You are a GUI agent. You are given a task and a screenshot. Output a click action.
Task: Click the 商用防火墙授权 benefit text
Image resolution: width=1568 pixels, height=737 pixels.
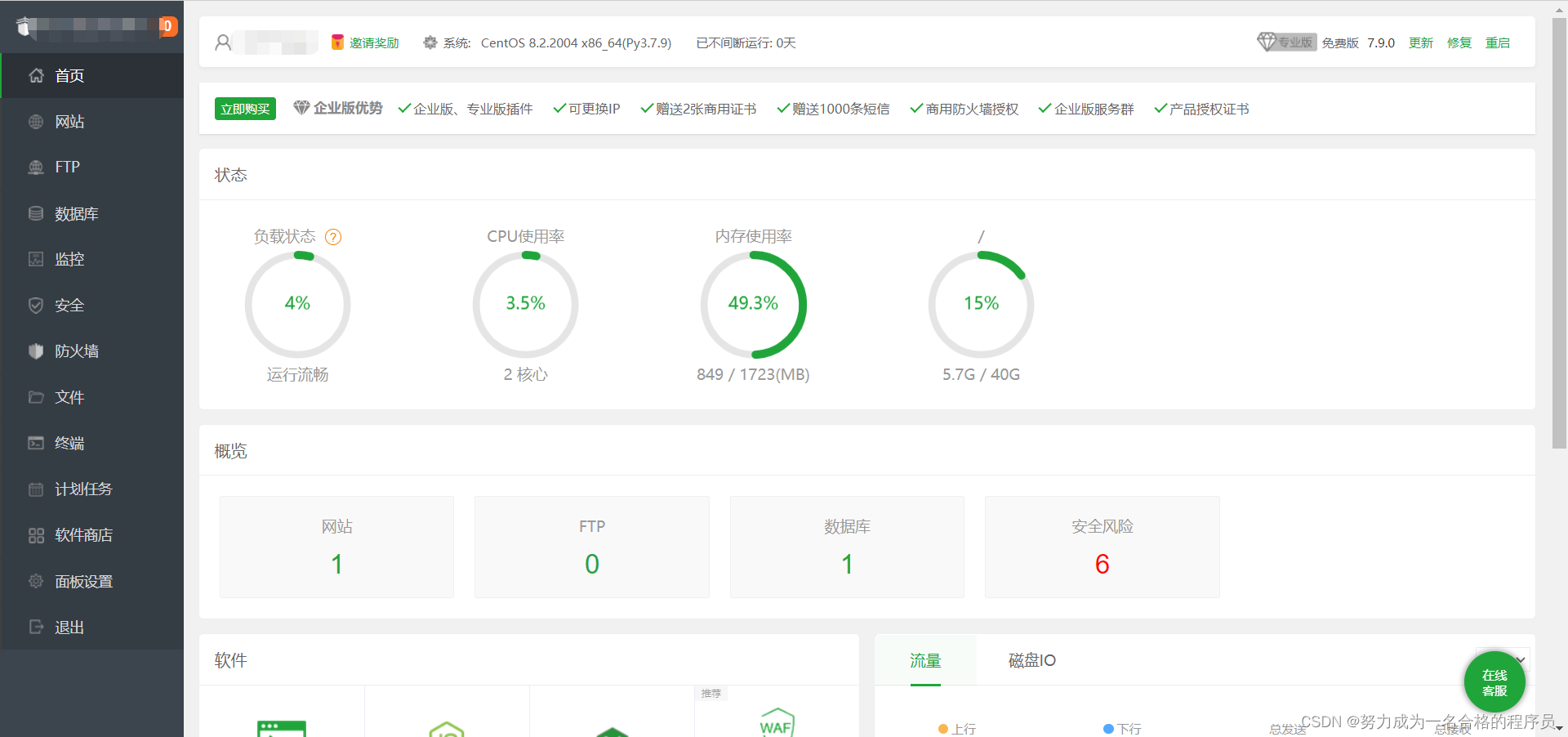(972, 109)
